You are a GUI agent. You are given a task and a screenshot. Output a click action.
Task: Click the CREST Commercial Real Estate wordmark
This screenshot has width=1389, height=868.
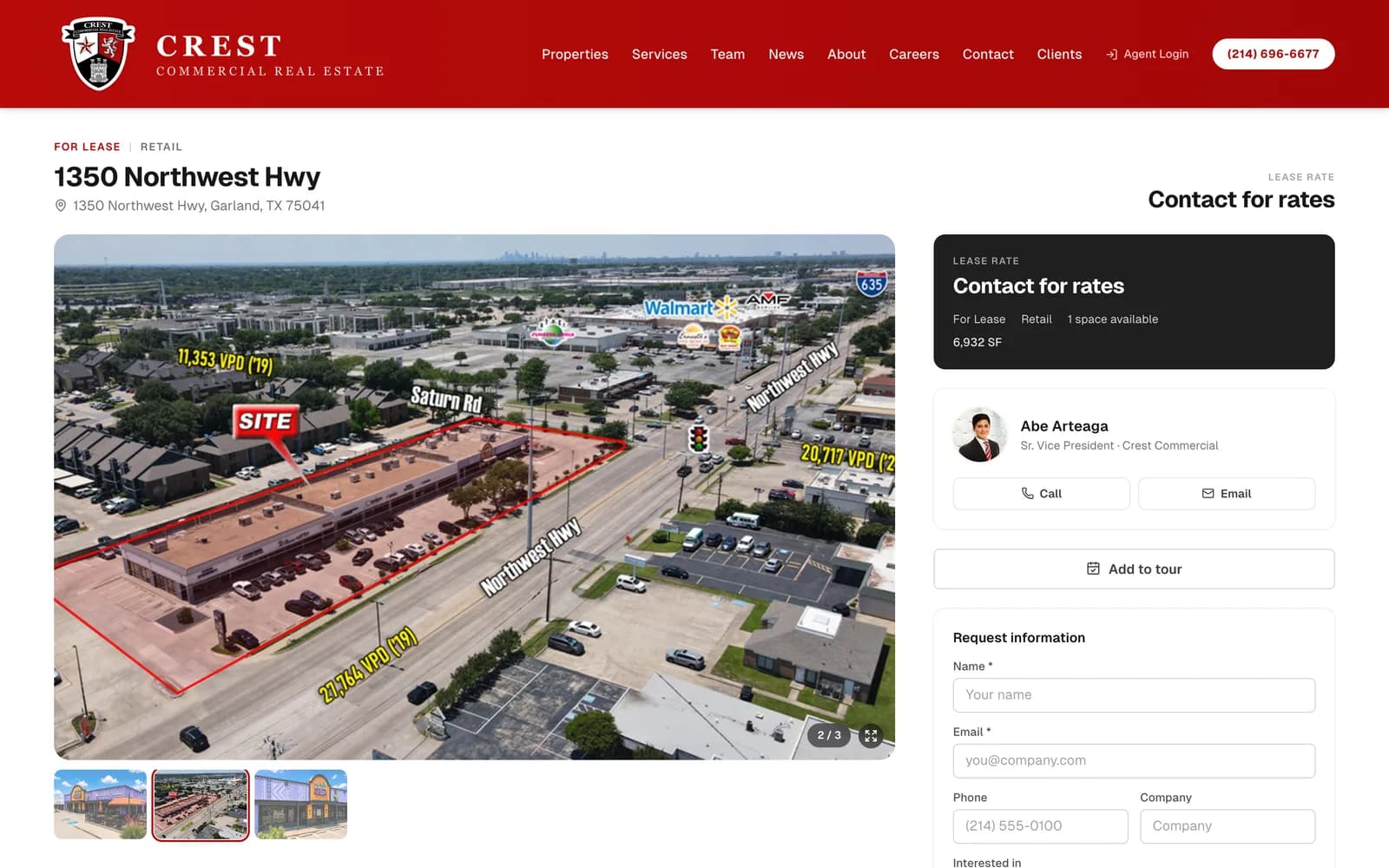pos(270,55)
